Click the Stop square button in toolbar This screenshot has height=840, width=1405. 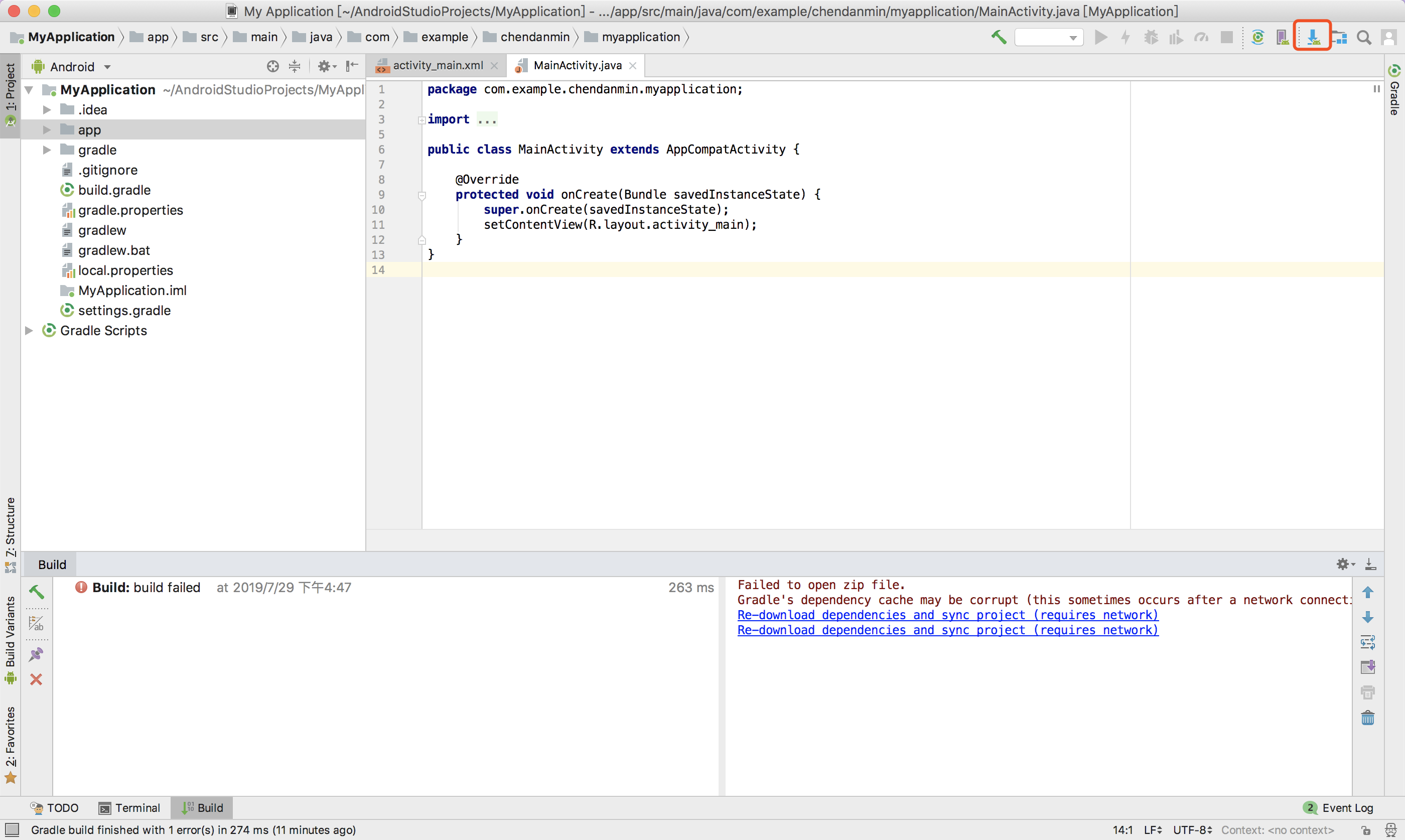(x=1227, y=37)
